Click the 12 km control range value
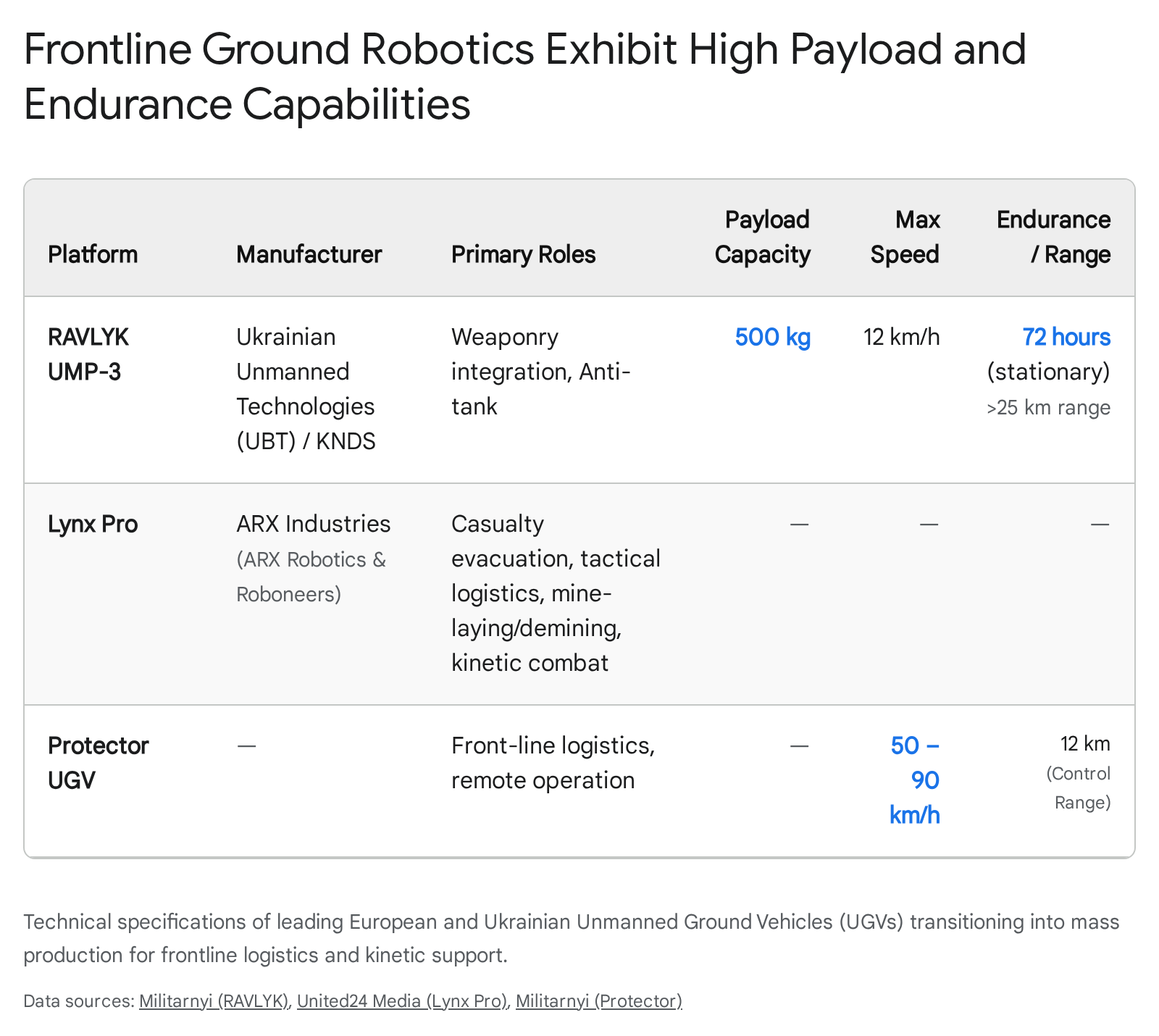Screen dimensions: 1159x1036 point(1086,744)
